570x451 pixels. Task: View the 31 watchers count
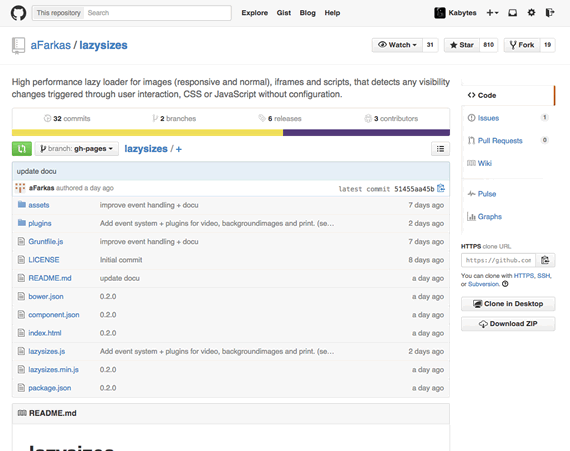[x=430, y=45]
